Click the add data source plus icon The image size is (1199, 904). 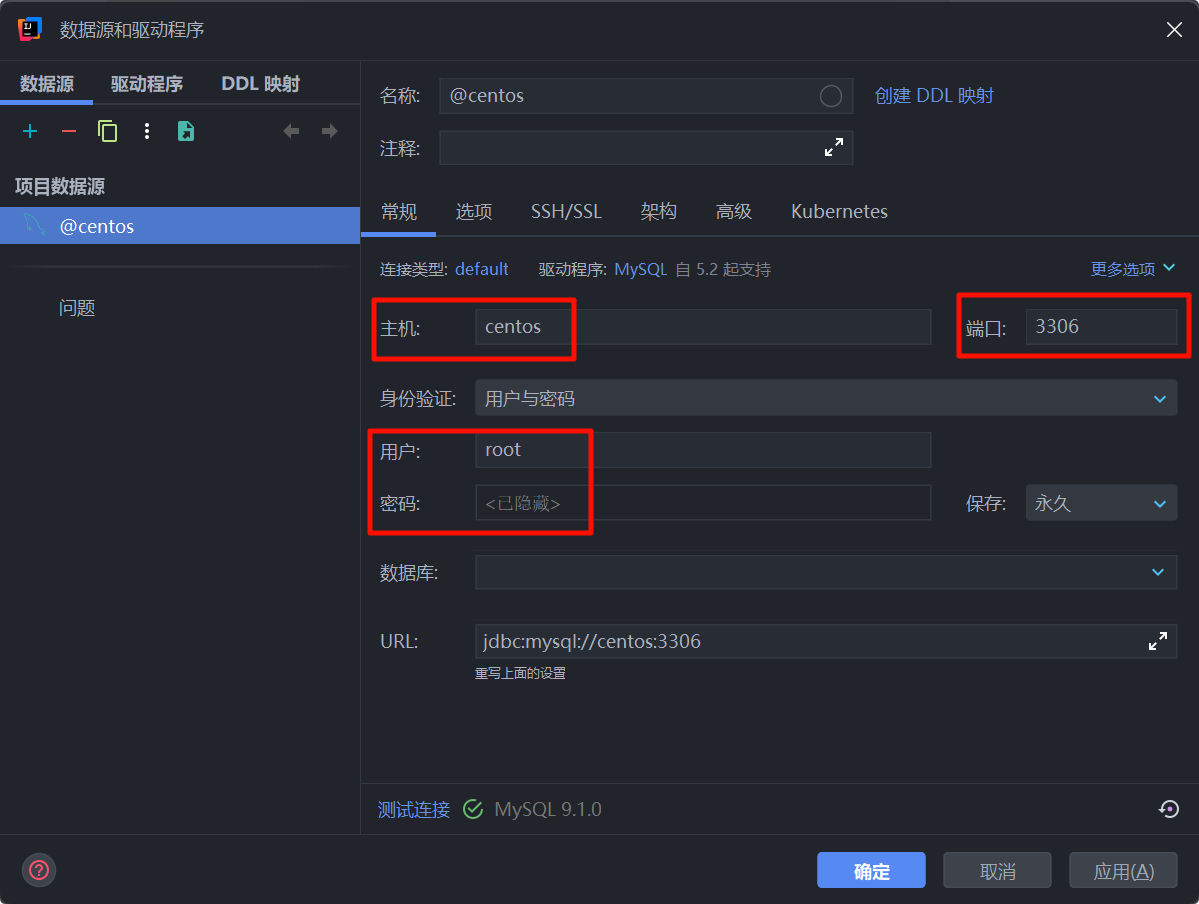click(x=30, y=132)
